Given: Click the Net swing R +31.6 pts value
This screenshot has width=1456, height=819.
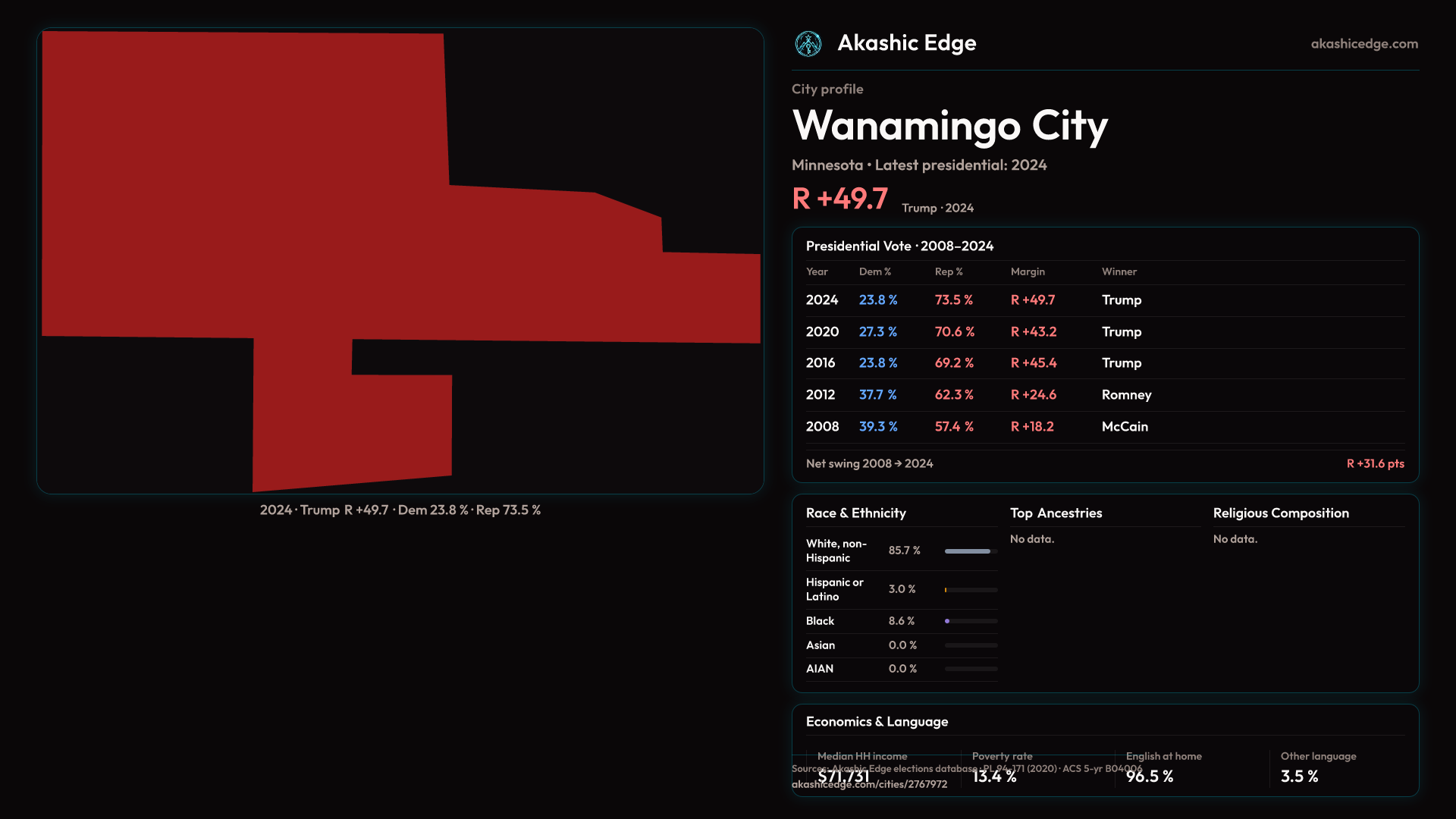Looking at the screenshot, I should [x=1375, y=463].
